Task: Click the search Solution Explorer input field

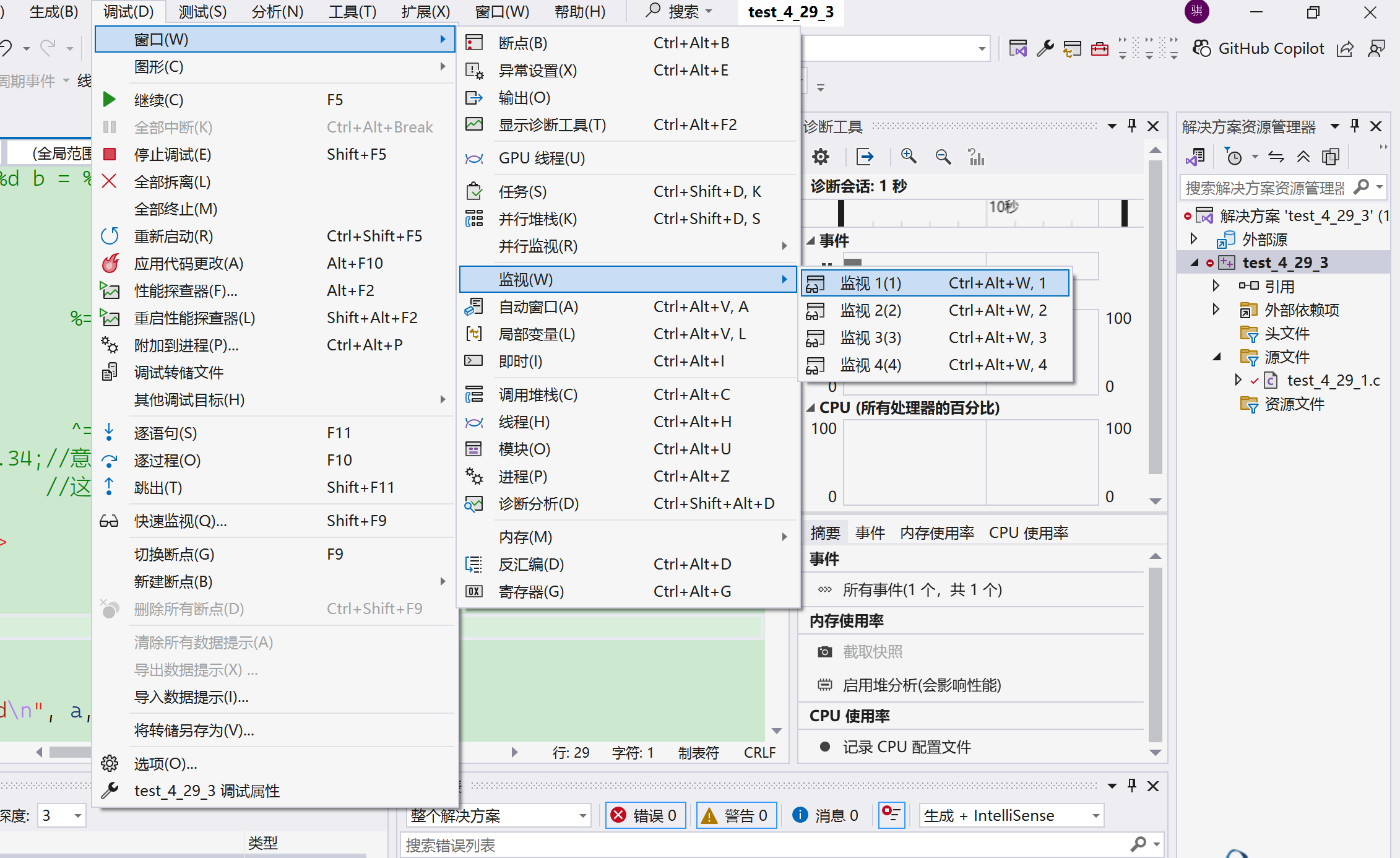Action: 1265,187
